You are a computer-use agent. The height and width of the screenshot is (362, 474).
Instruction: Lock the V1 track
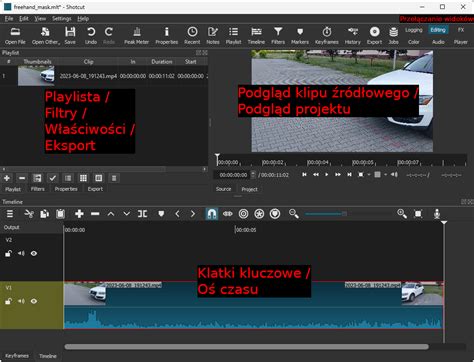tap(8, 301)
